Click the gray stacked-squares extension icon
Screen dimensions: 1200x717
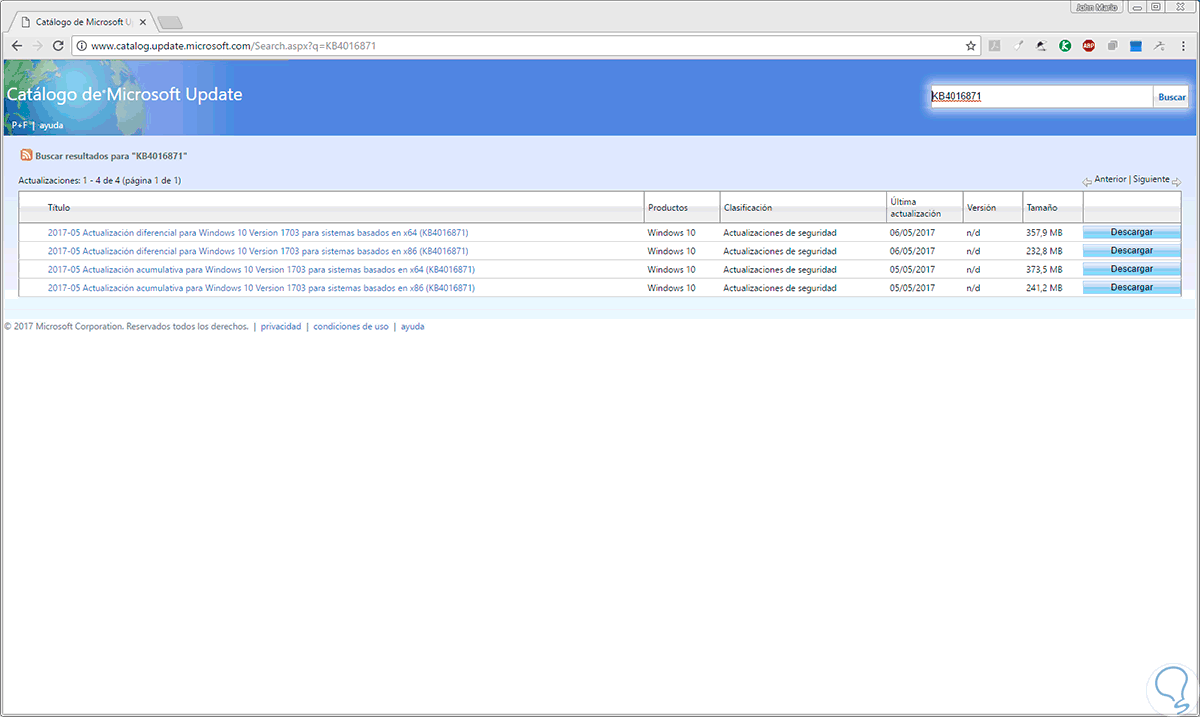(1112, 46)
